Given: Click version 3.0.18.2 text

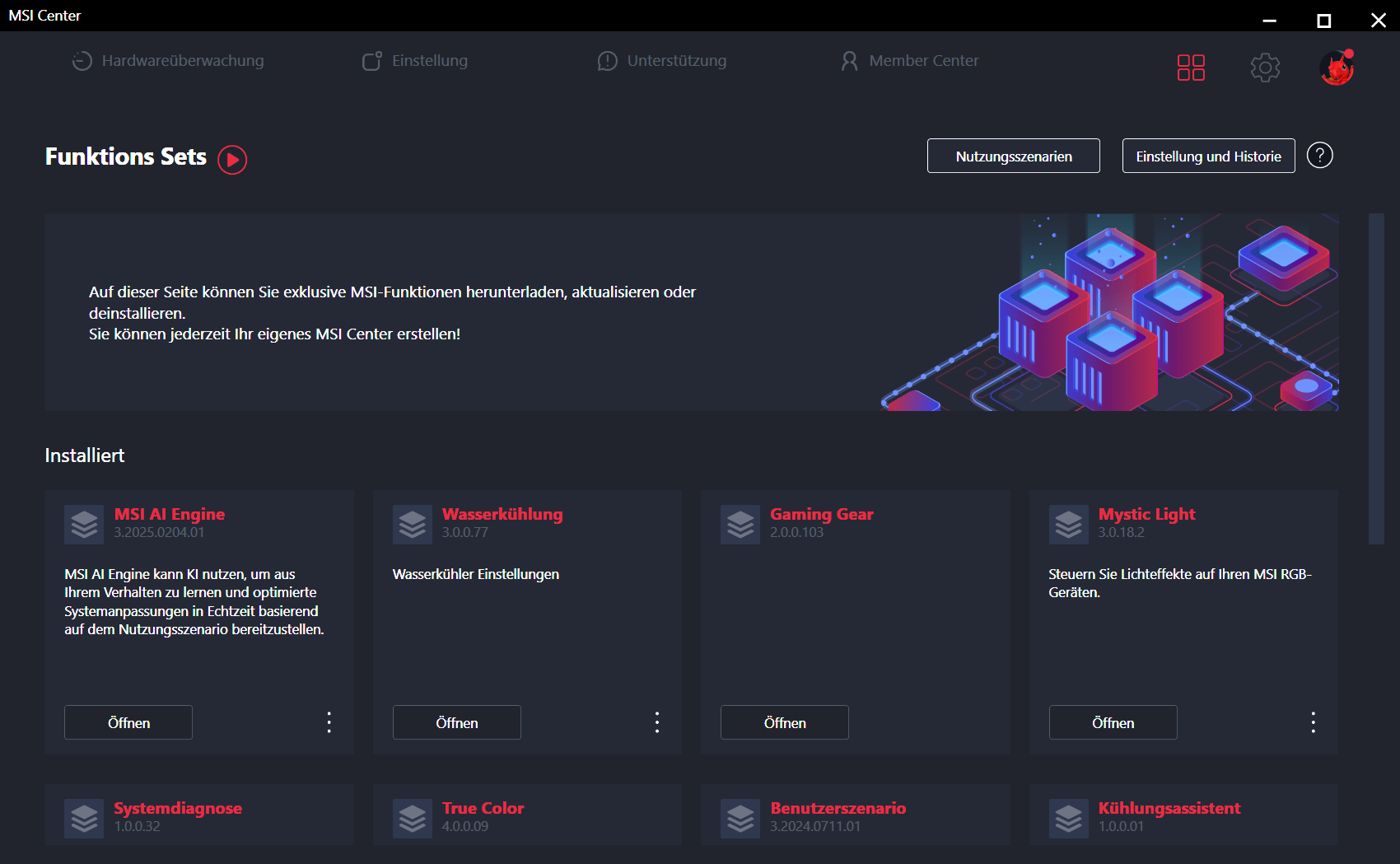Looking at the screenshot, I should point(1121,532).
